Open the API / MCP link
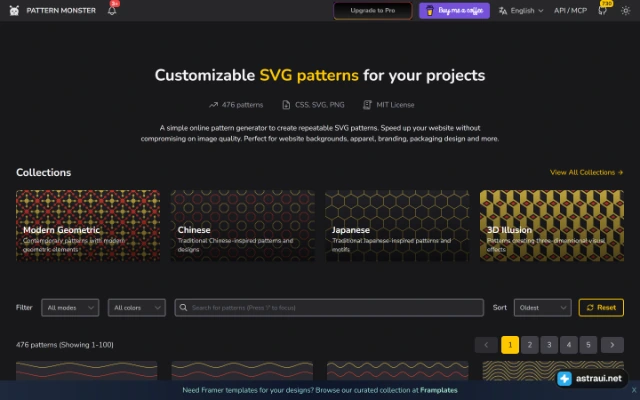Viewport: 640px width, 400px height. tap(570, 11)
